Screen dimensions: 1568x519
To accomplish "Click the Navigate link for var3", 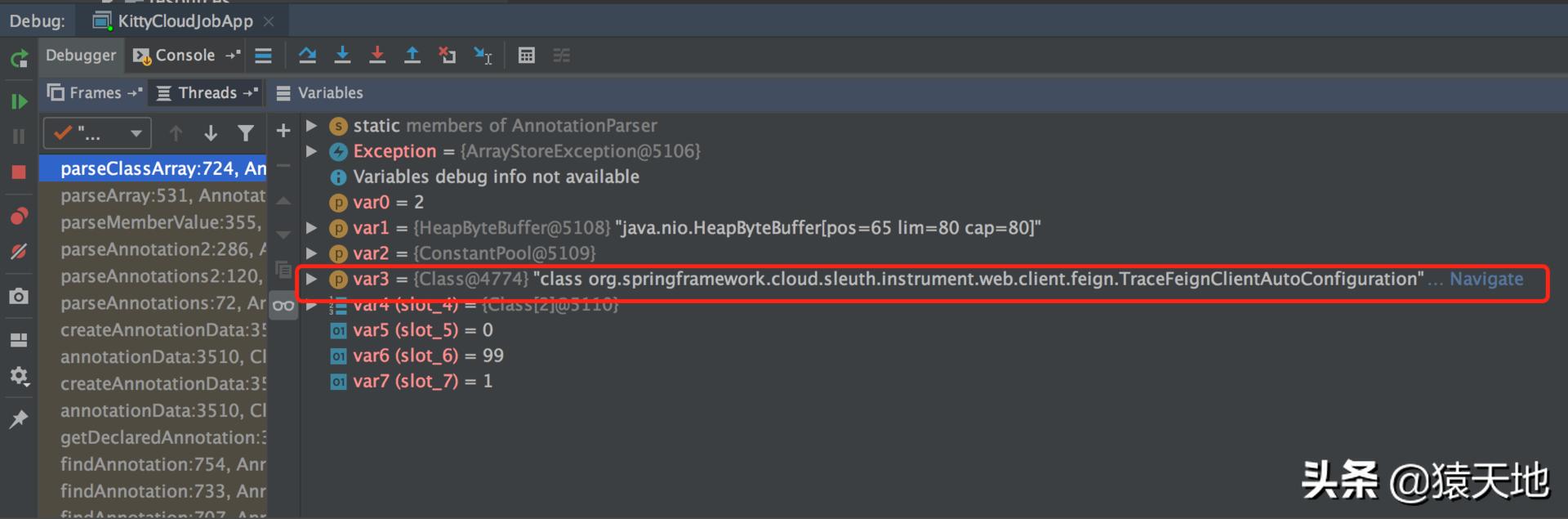I will [x=1486, y=280].
